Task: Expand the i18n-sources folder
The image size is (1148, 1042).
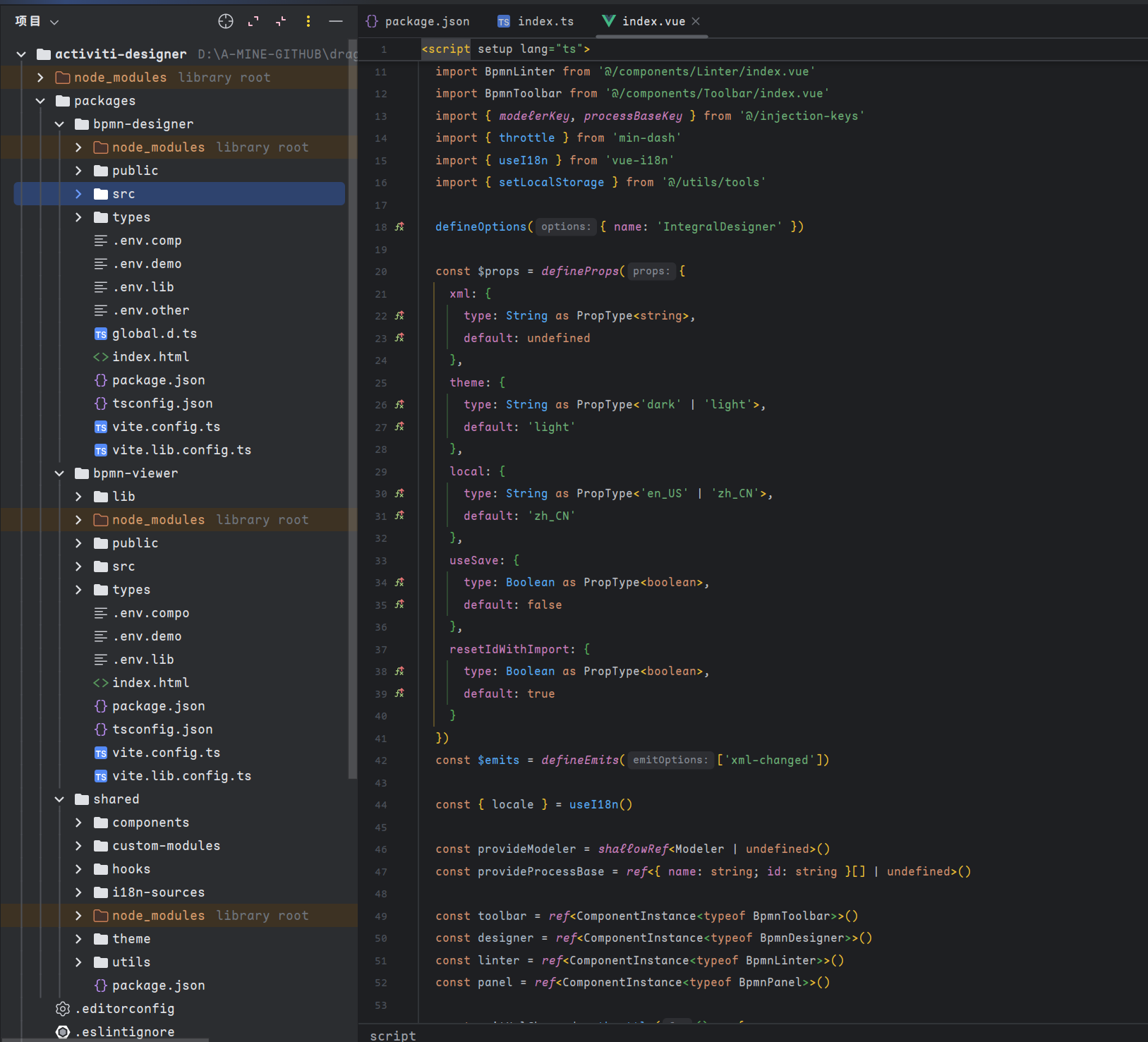Action: point(78,892)
